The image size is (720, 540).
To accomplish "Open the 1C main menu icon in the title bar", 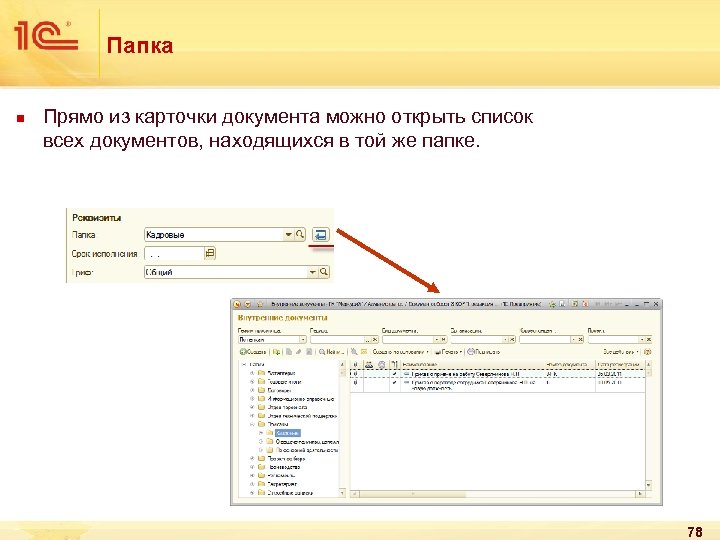I will click(x=237, y=304).
